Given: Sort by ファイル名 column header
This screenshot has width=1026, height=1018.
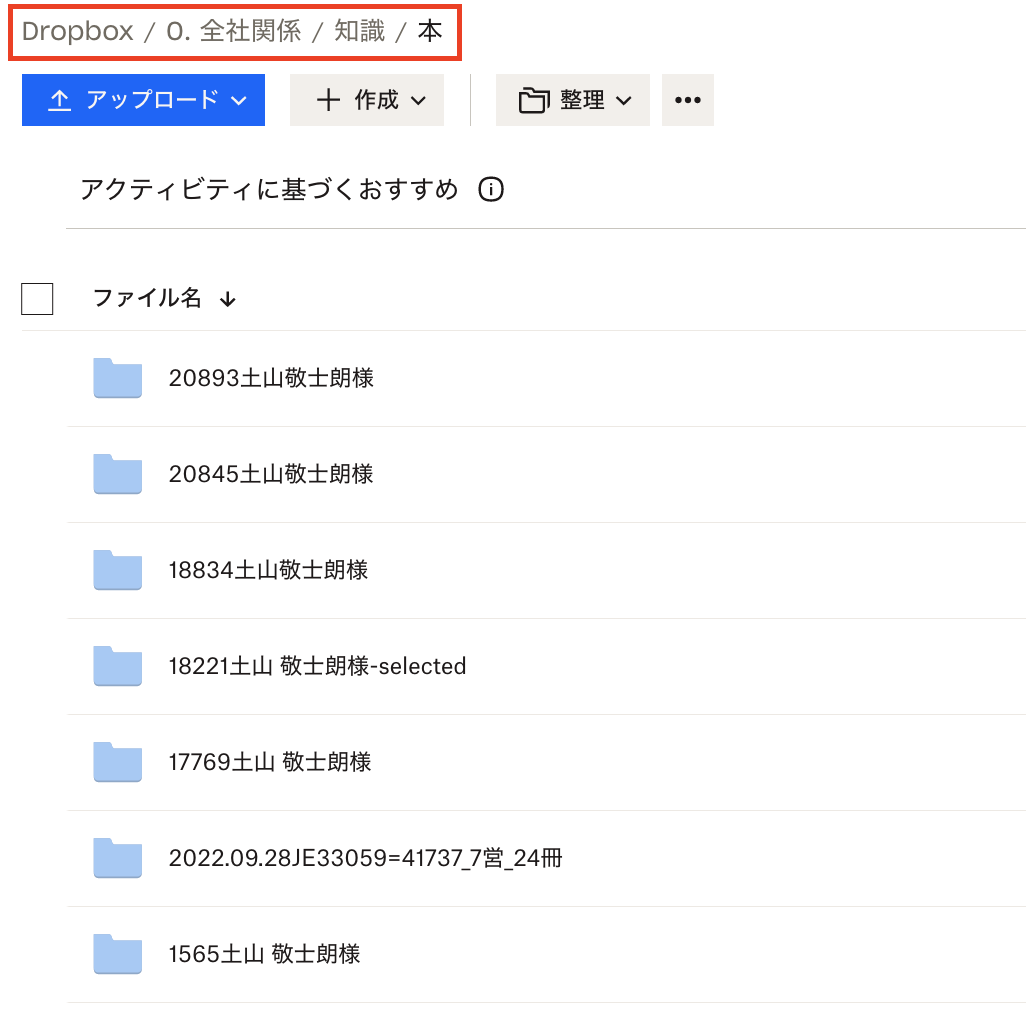Looking at the screenshot, I should coord(147,298).
